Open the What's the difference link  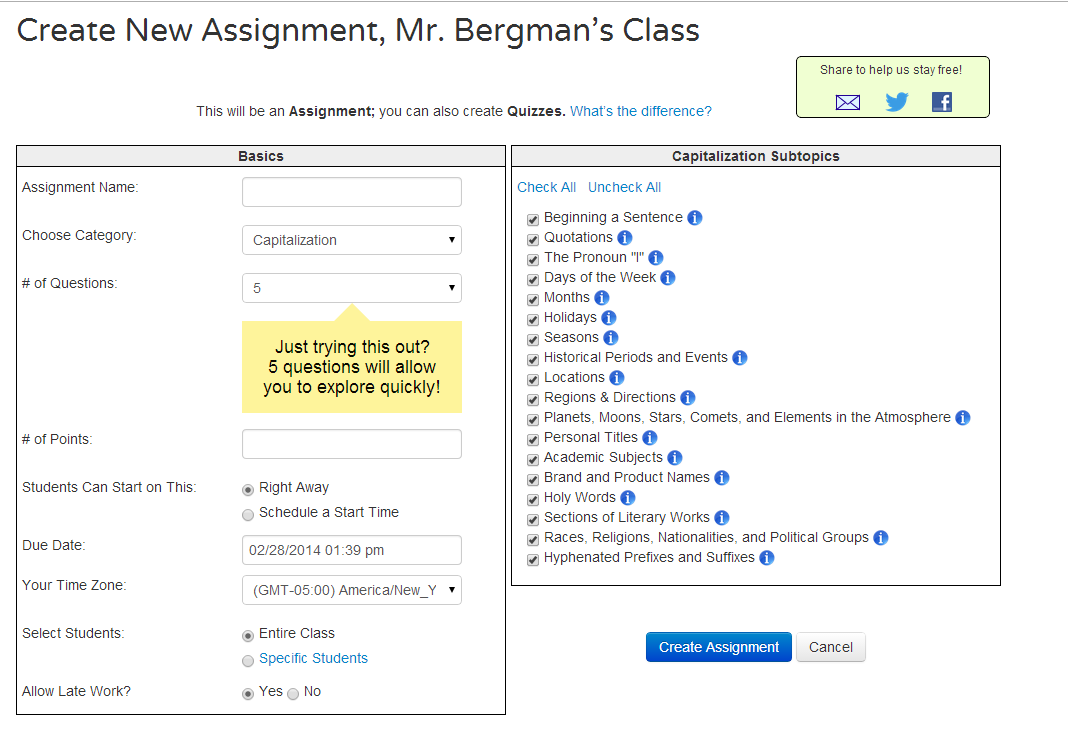pyautogui.click(x=640, y=111)
